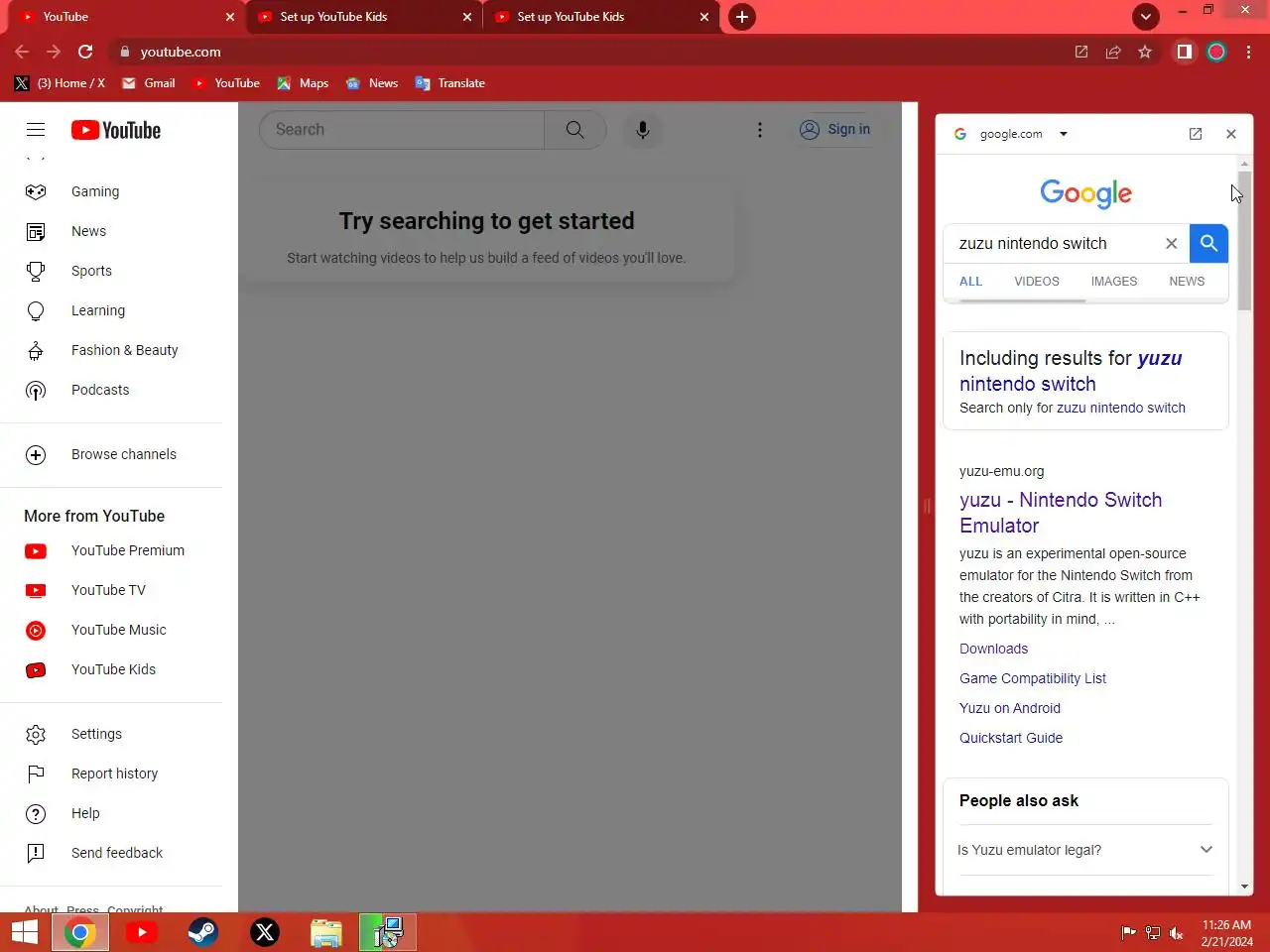Open Quickstart Guide link
The image size is (1270, 952).
[x=1011, y=738]
